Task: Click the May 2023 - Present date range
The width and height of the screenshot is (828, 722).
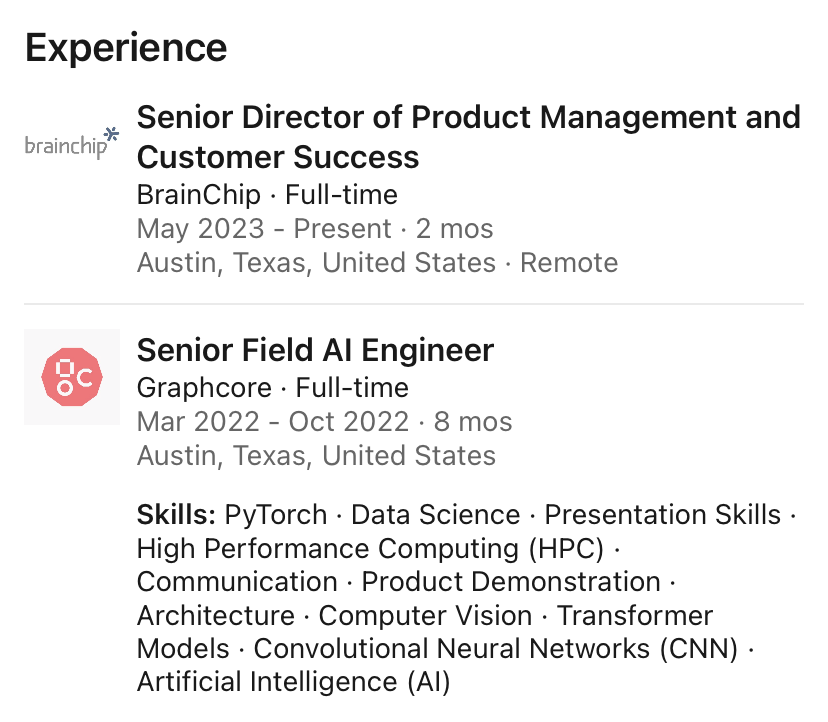Action: coord(264,229)
